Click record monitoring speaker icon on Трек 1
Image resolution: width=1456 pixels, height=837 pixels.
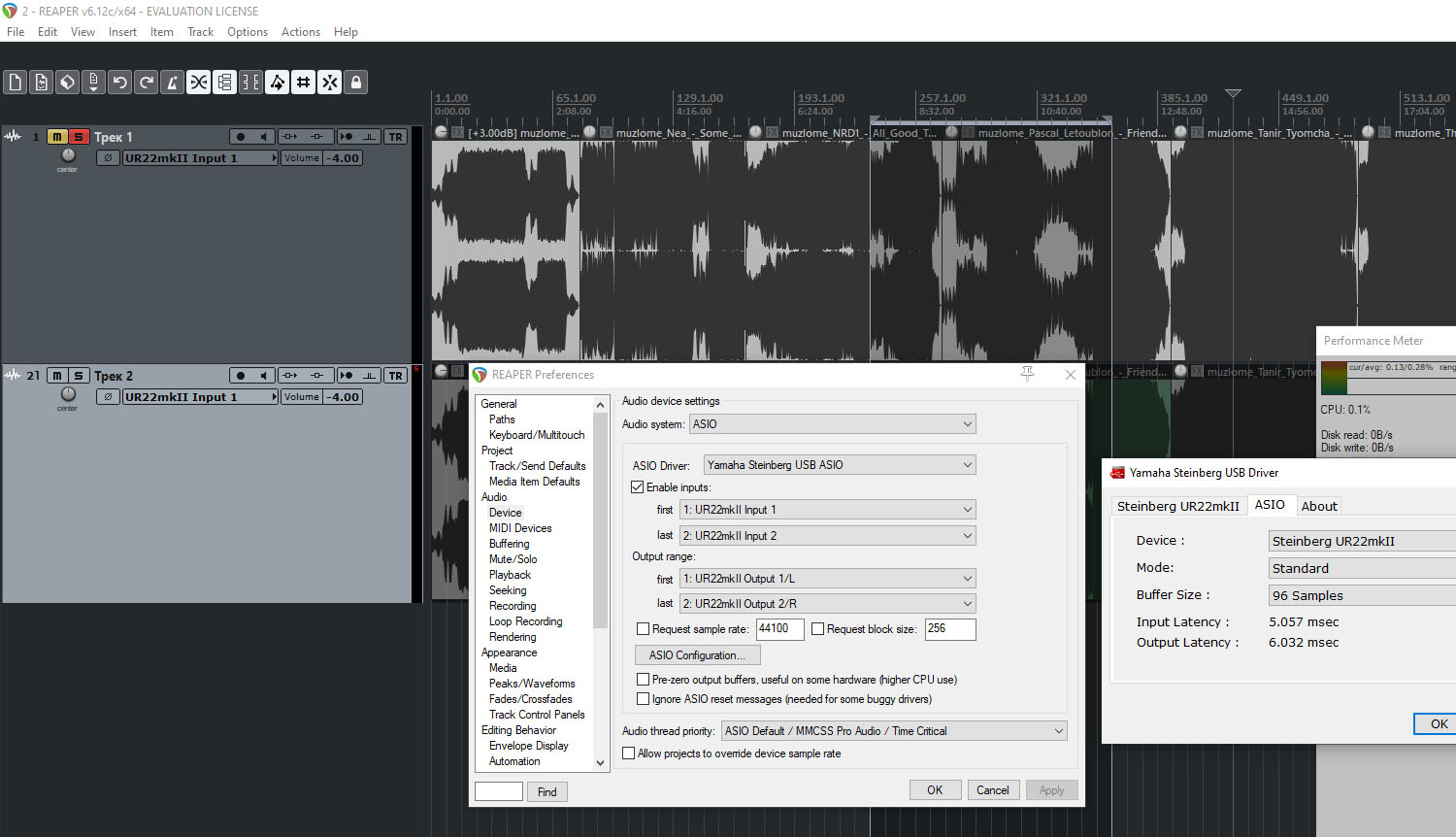264,137
